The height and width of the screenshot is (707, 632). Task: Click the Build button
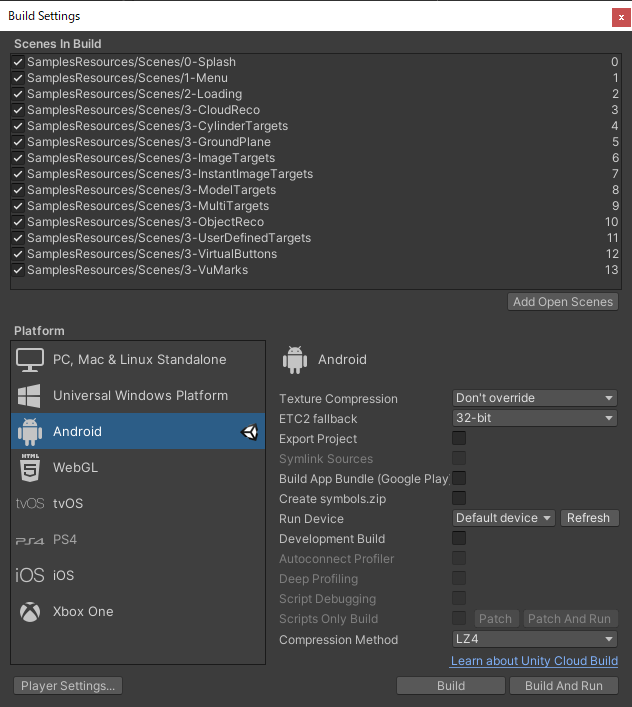tap(451, 686)
